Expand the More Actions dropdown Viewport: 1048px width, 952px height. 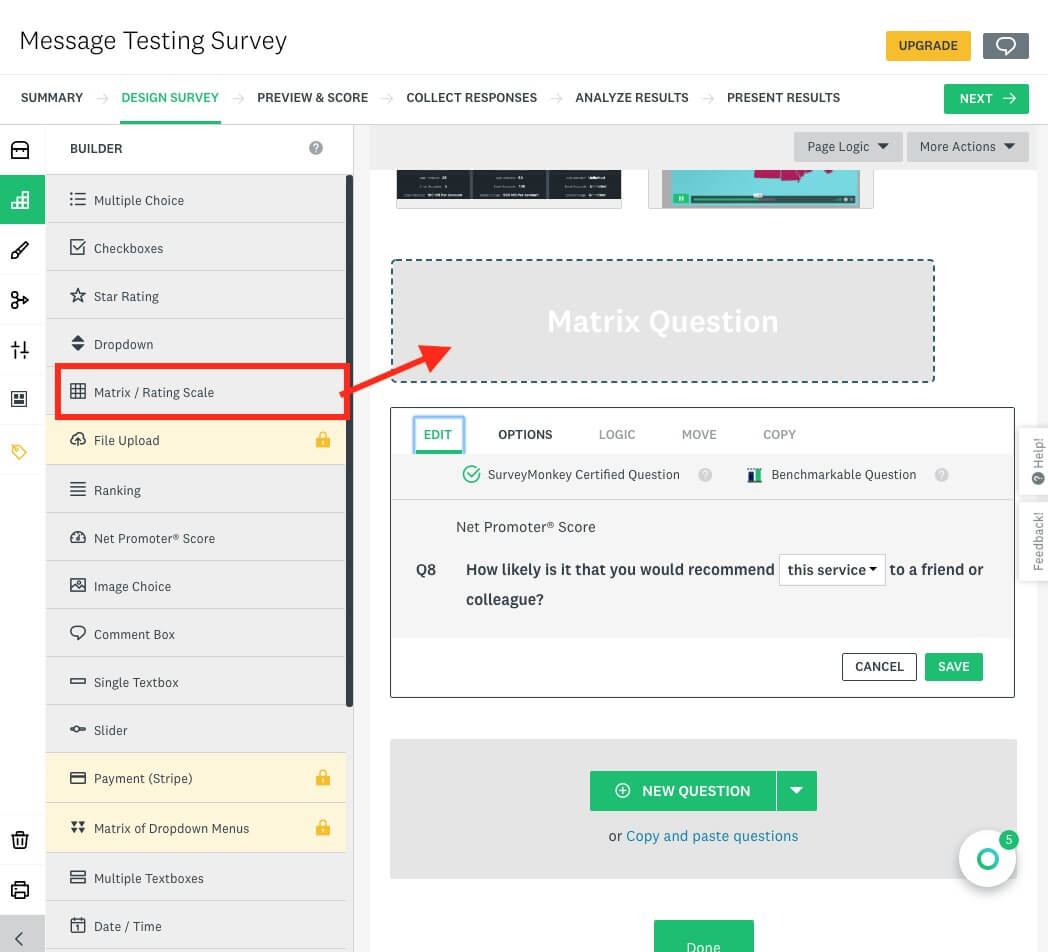point(966,146)
